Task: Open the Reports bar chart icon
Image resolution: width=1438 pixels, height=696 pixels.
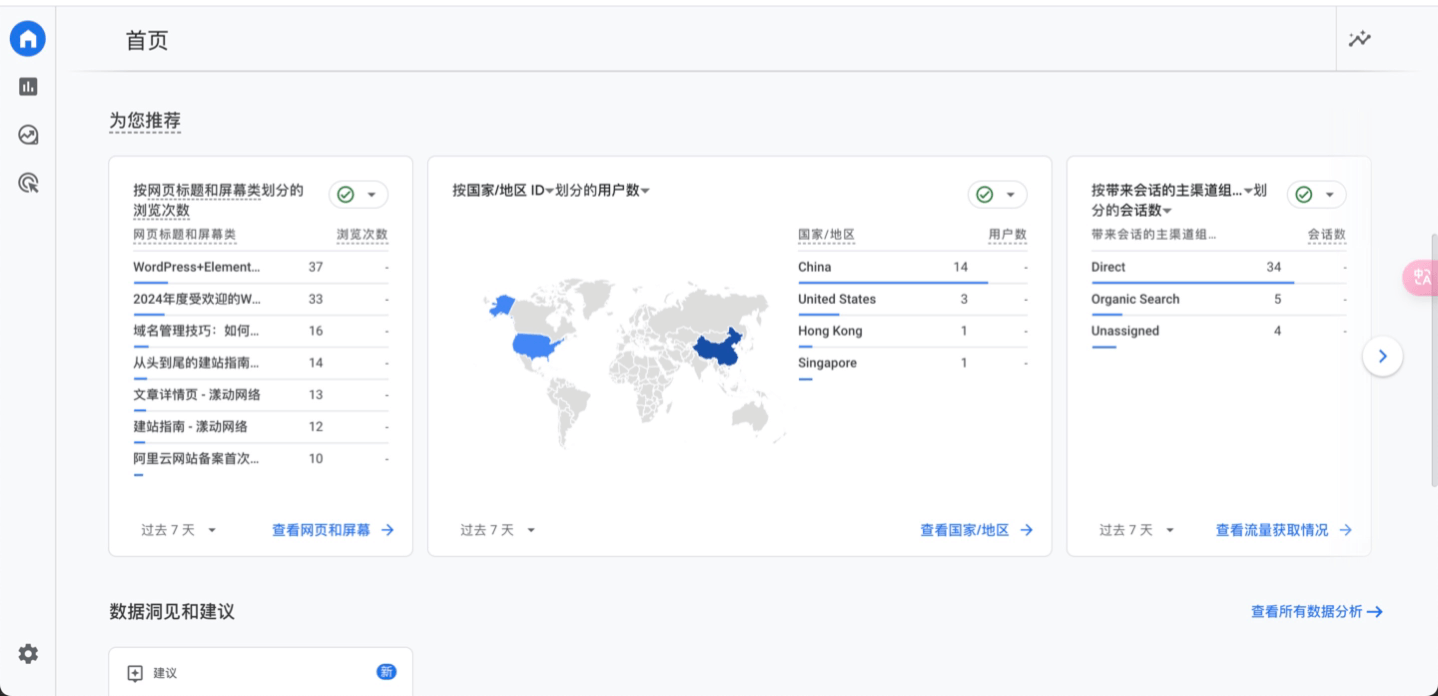Action: 28,87
